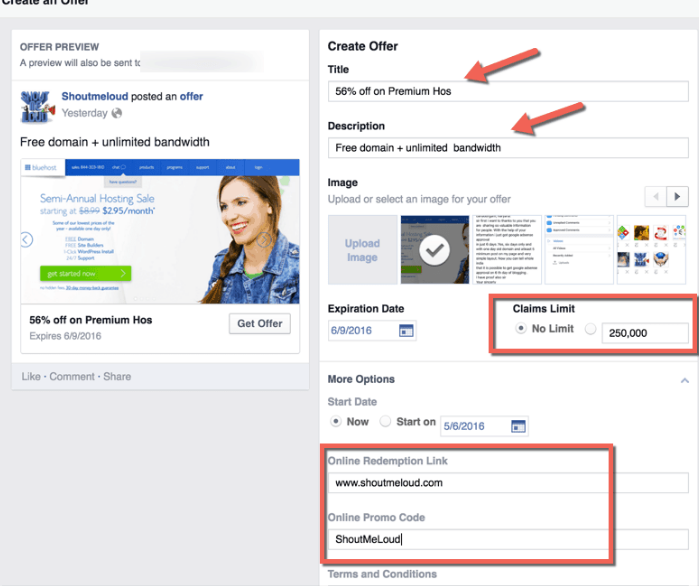Click the Online Promo Code field

coord(468,540)
